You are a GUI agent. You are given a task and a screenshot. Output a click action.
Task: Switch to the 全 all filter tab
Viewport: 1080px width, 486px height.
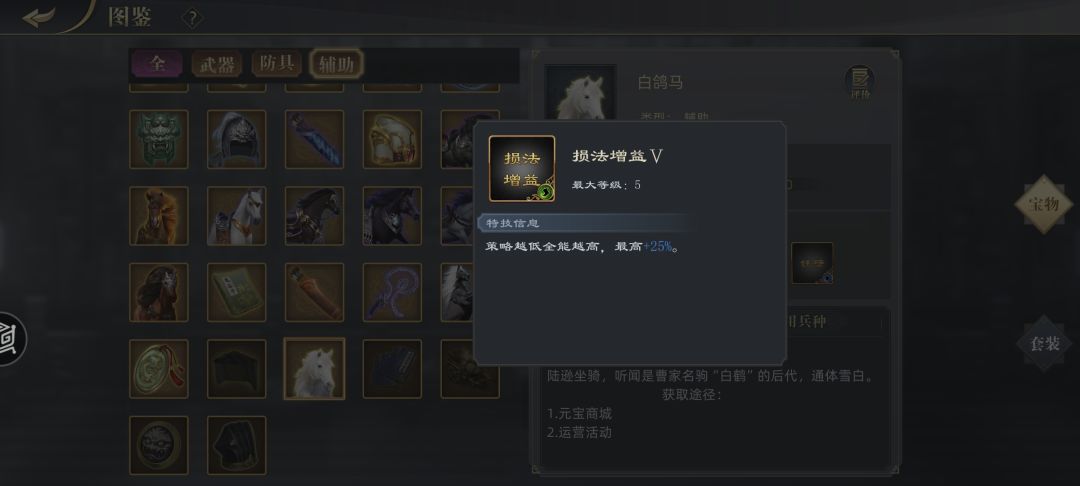pos(158,64)
